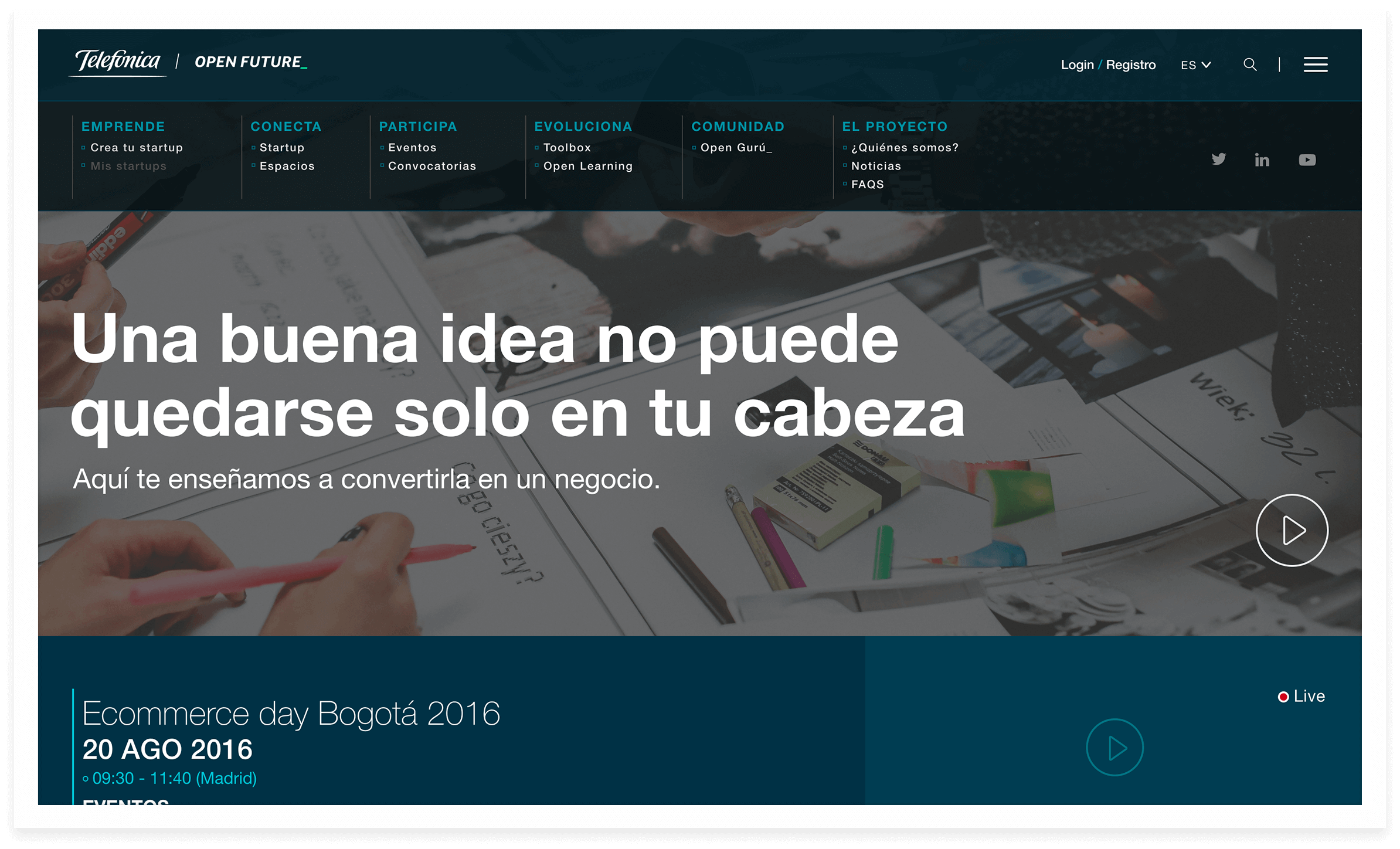Open Ecommerce day Bogotá 2016 event
The width and height of the screenshot is (1400, 849).
(x=291, y=714)
